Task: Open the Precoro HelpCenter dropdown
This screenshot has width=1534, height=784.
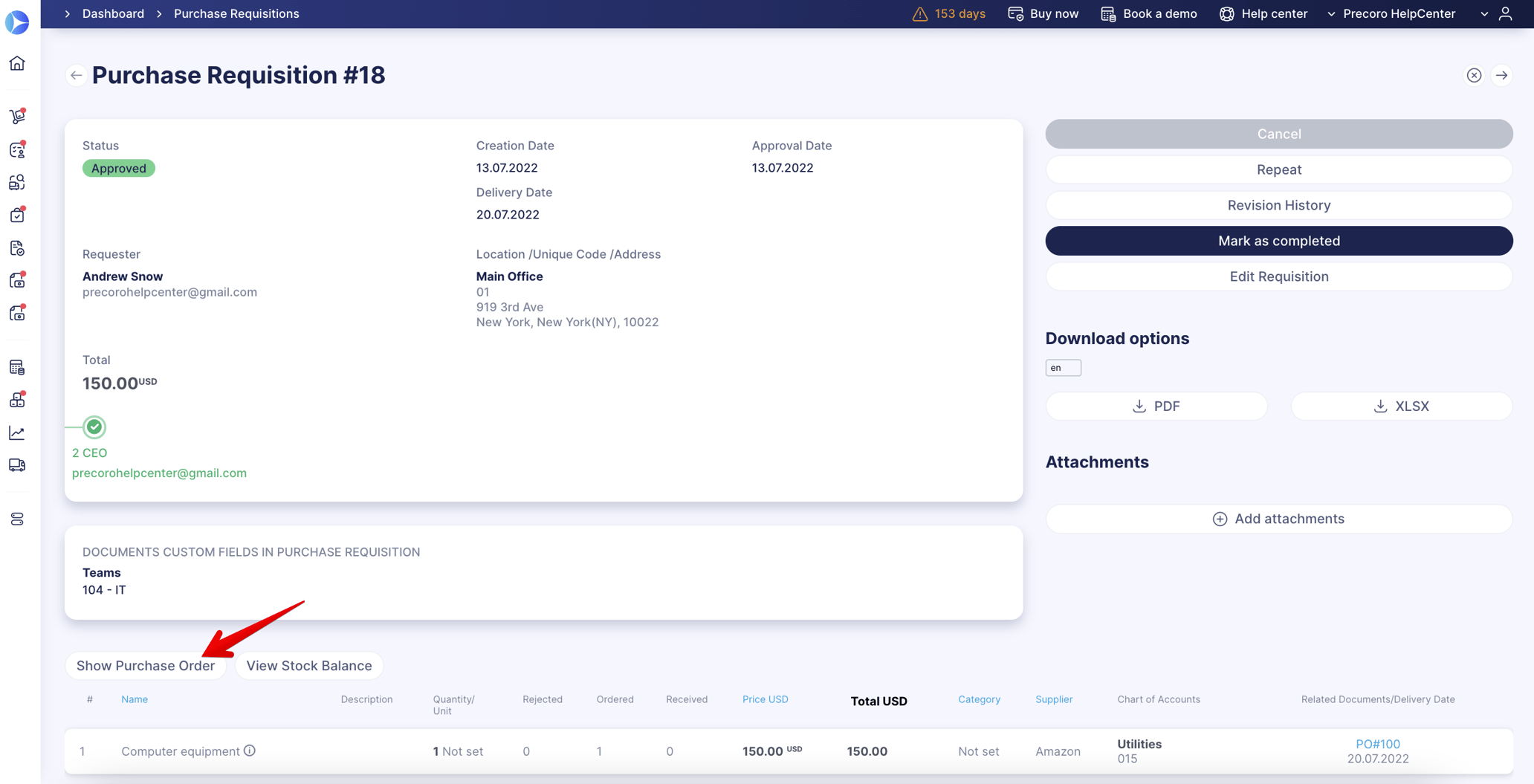Action: point(1391,13)
